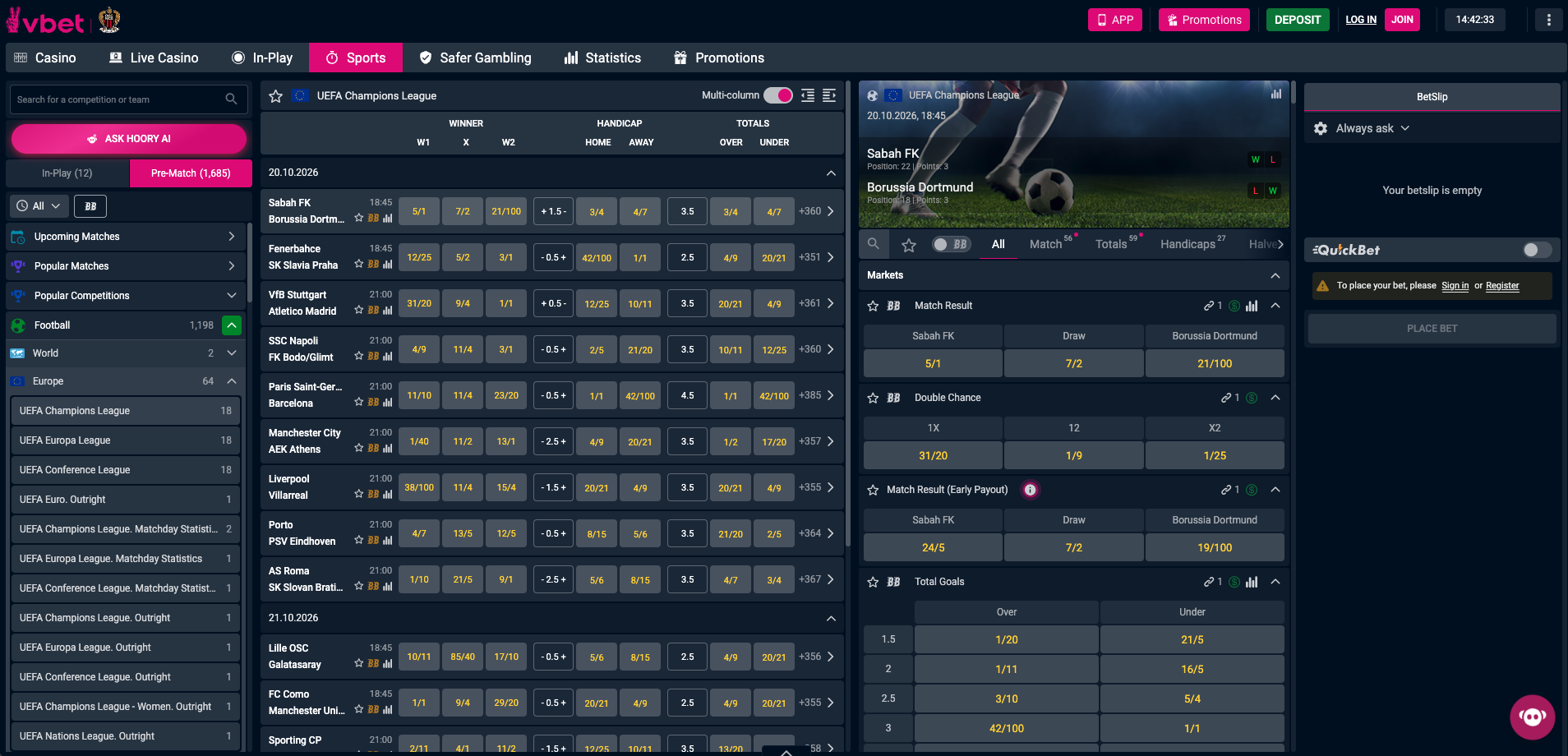The width and height of the screenshot is (1568, 756).
Task: Open the Always ask betslip dropdown
Action: [x=1373, y=128]
